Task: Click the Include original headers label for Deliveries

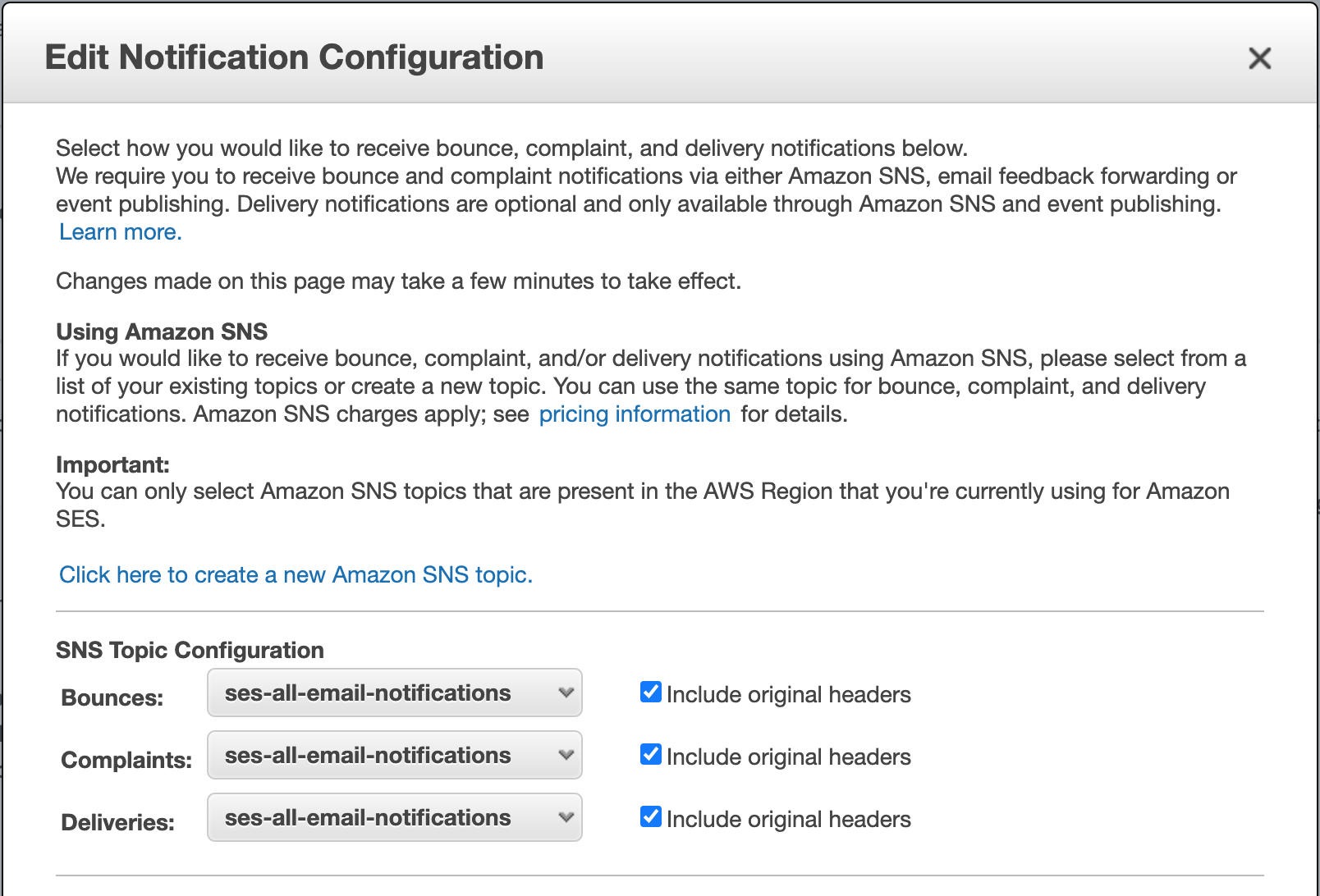Action: (x=788, y=820)
